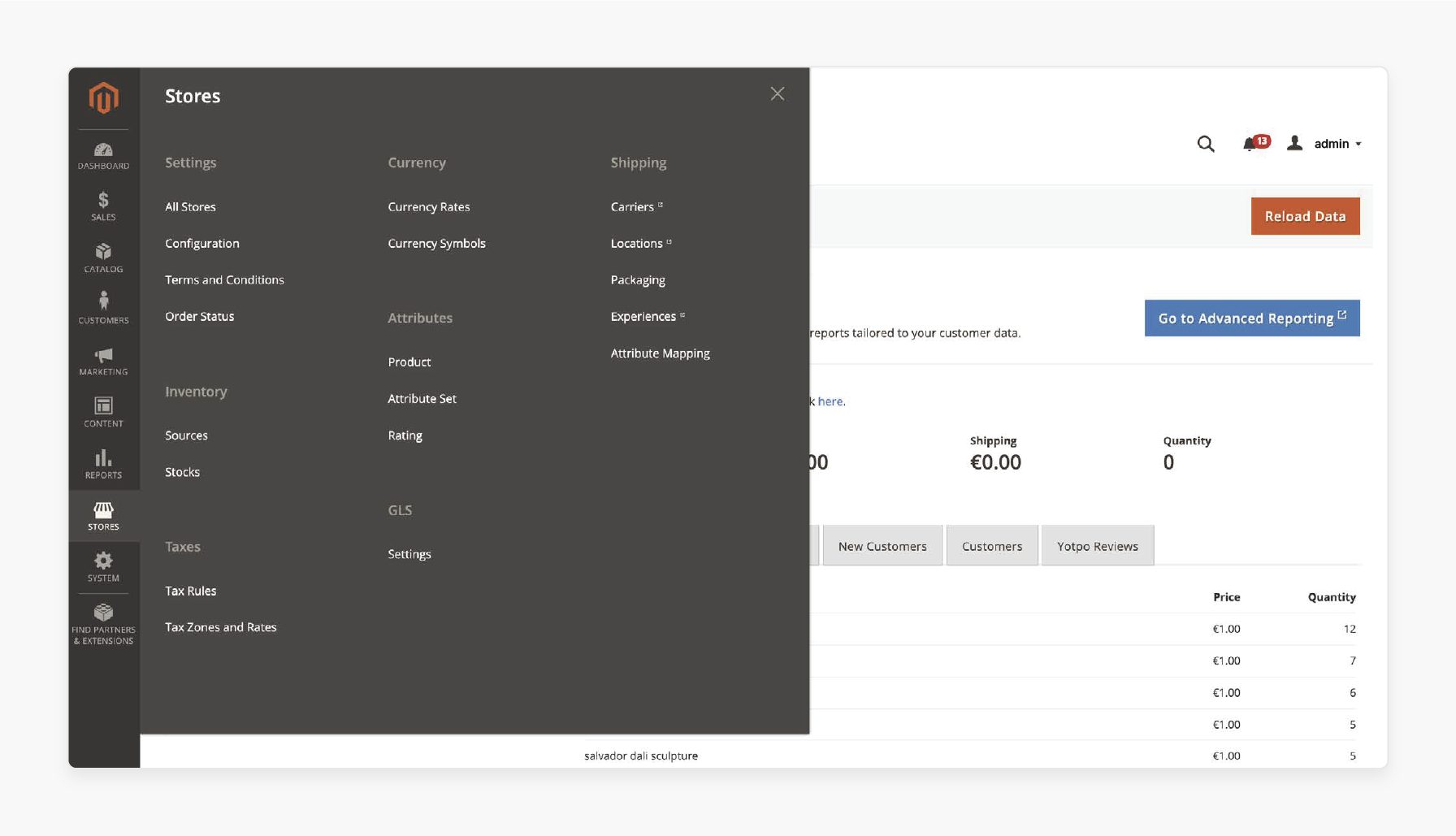Open inventory Sources
Image resolution: width=1456 pixels, height=836 pixels.
point(186,435)
